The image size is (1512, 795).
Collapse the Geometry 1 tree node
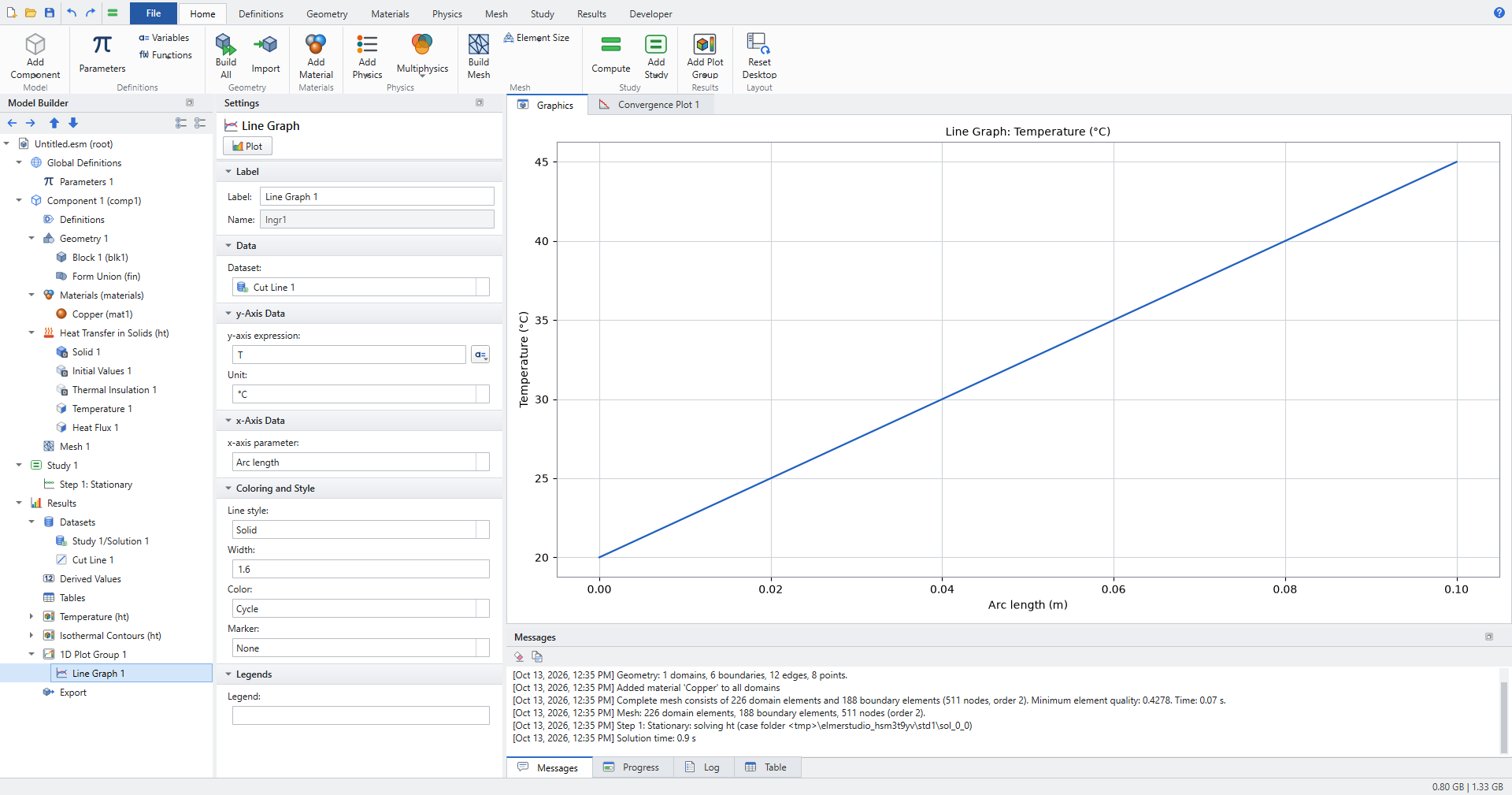pyautogui.click(x=31, y=239)
